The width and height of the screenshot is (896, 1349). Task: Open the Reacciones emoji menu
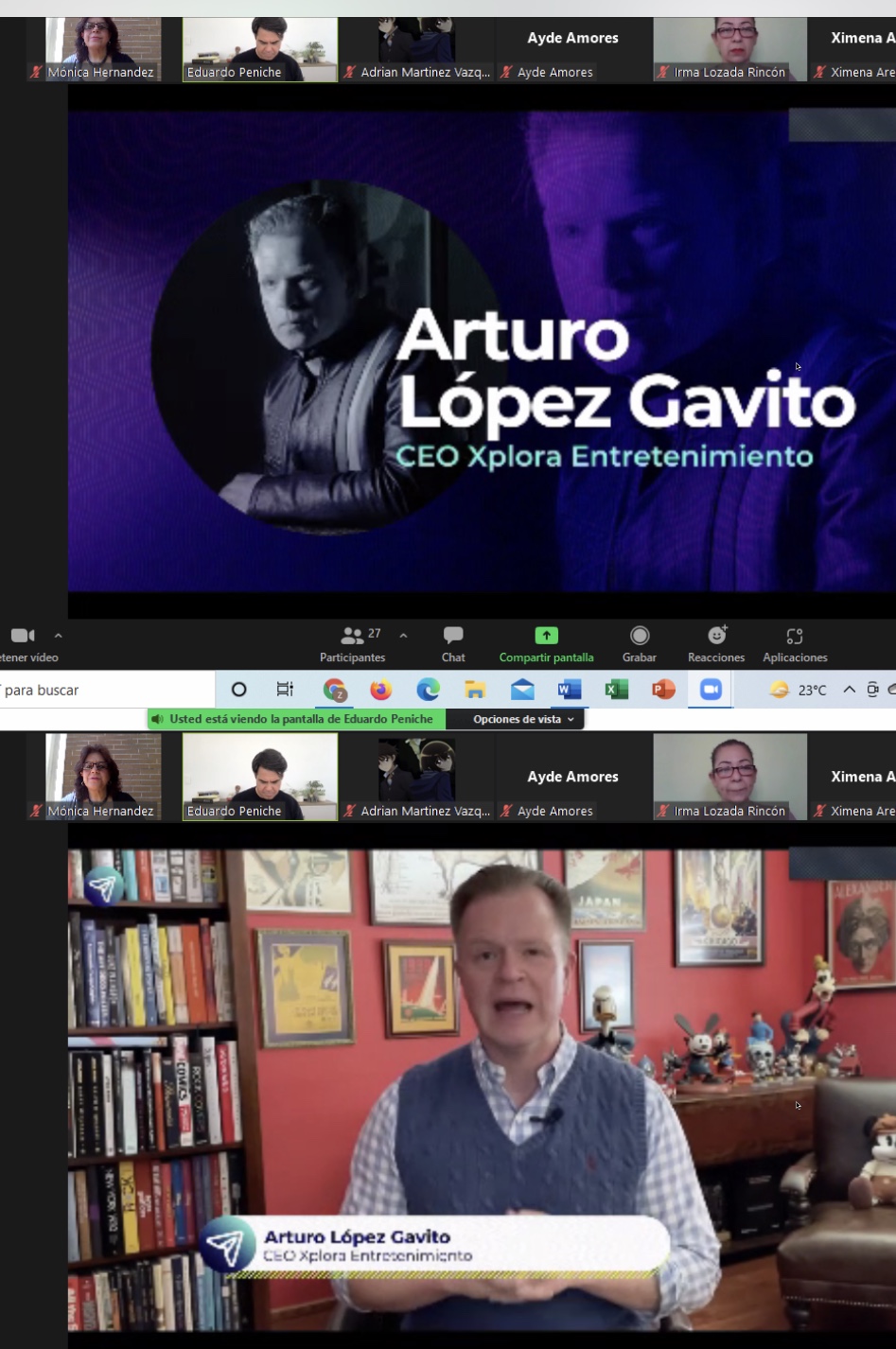(716, 644)
